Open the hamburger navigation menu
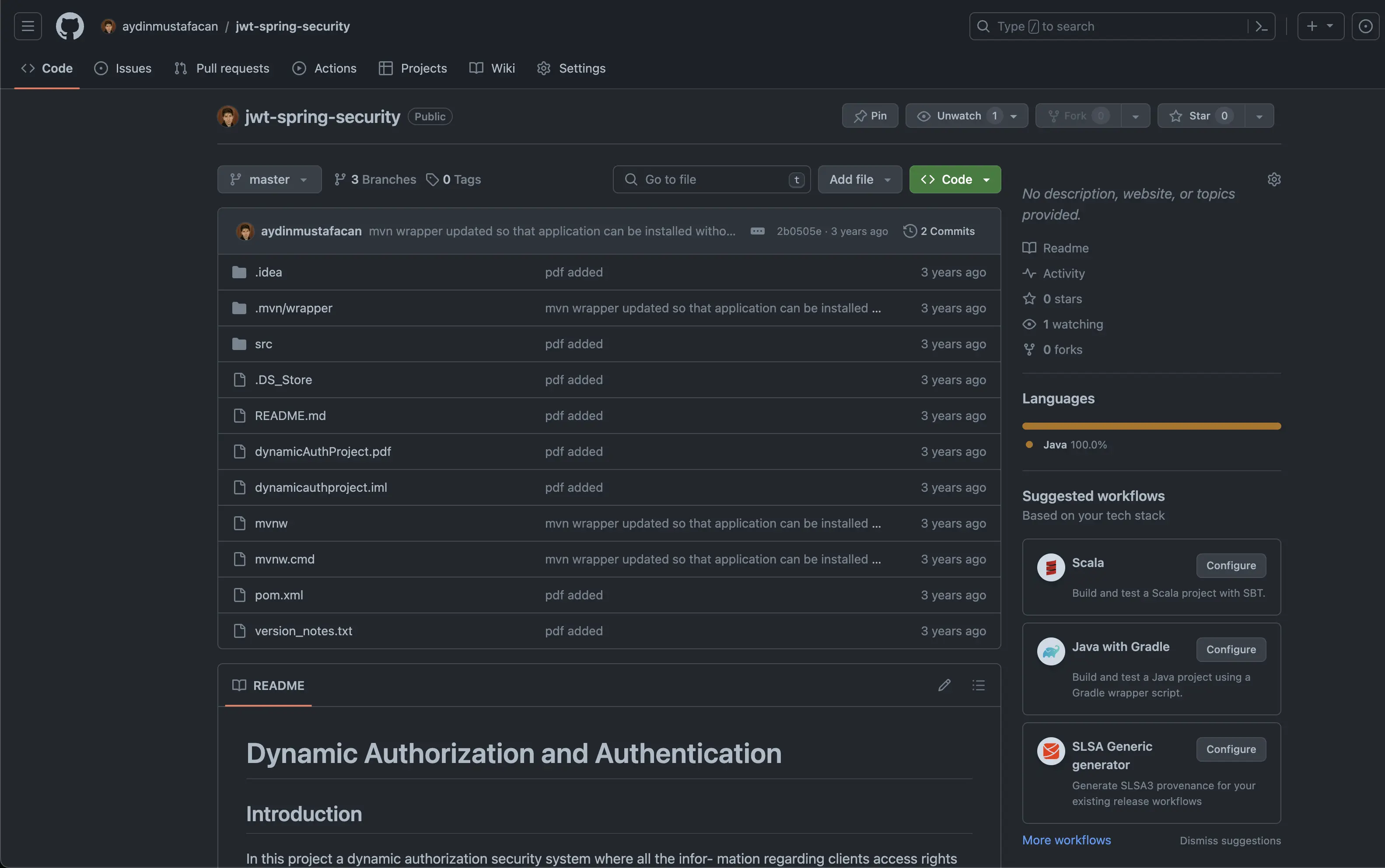 click(28, 26)
